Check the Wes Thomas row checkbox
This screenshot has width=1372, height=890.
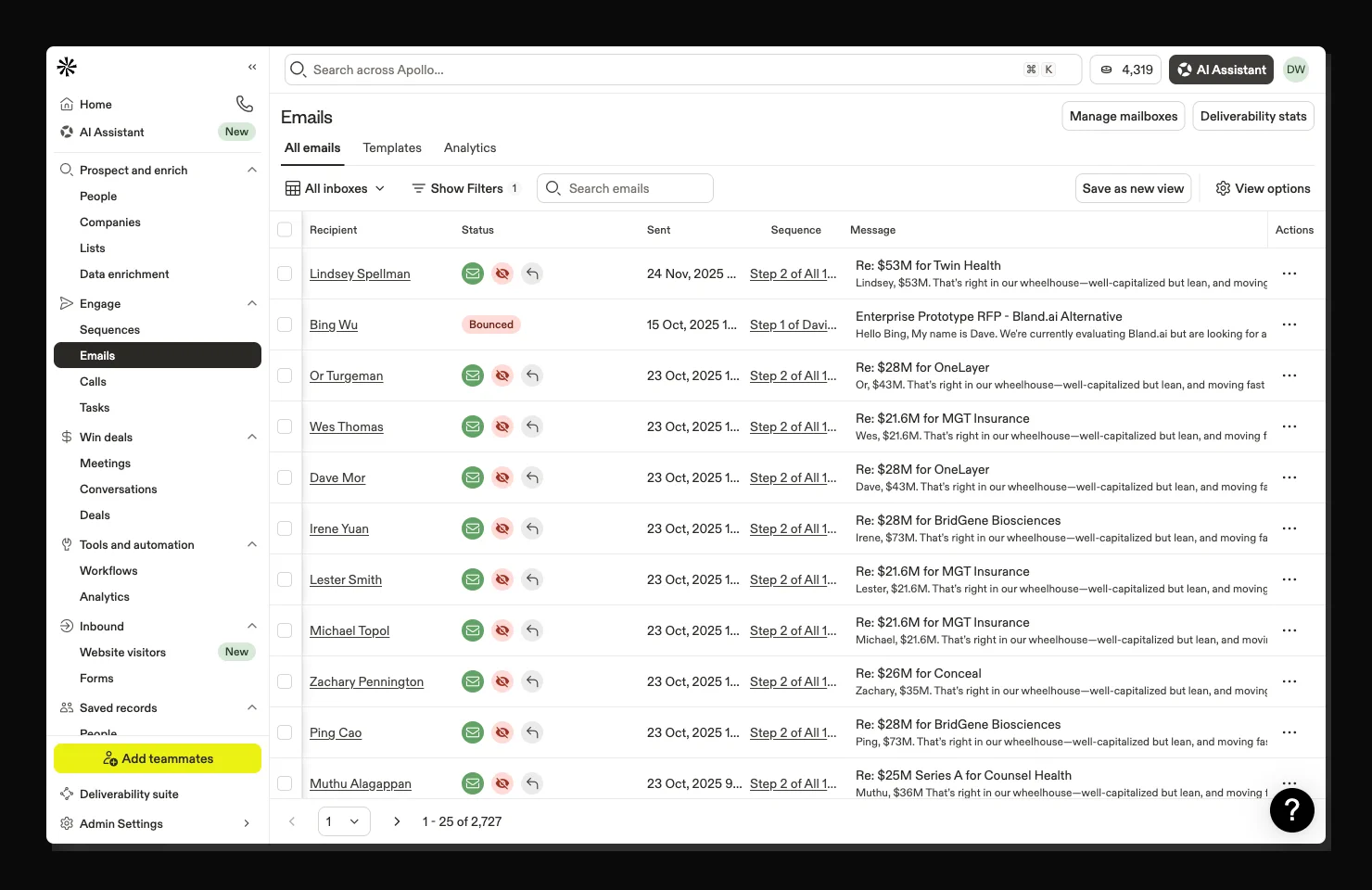(x=285, y=426)
